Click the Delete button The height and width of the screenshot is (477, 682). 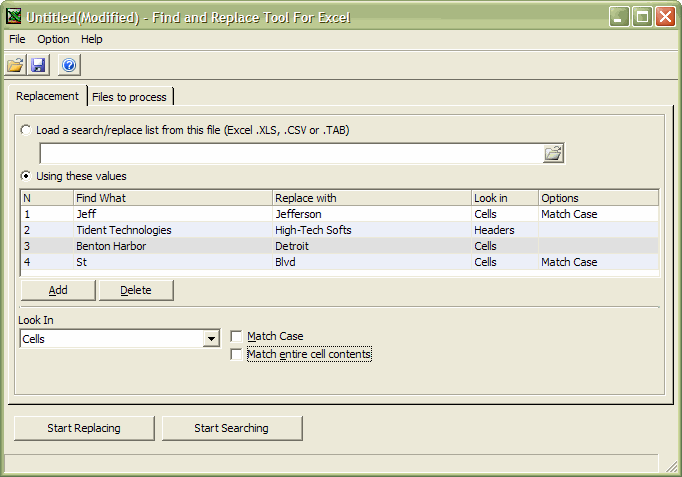(x=136, y=290)
